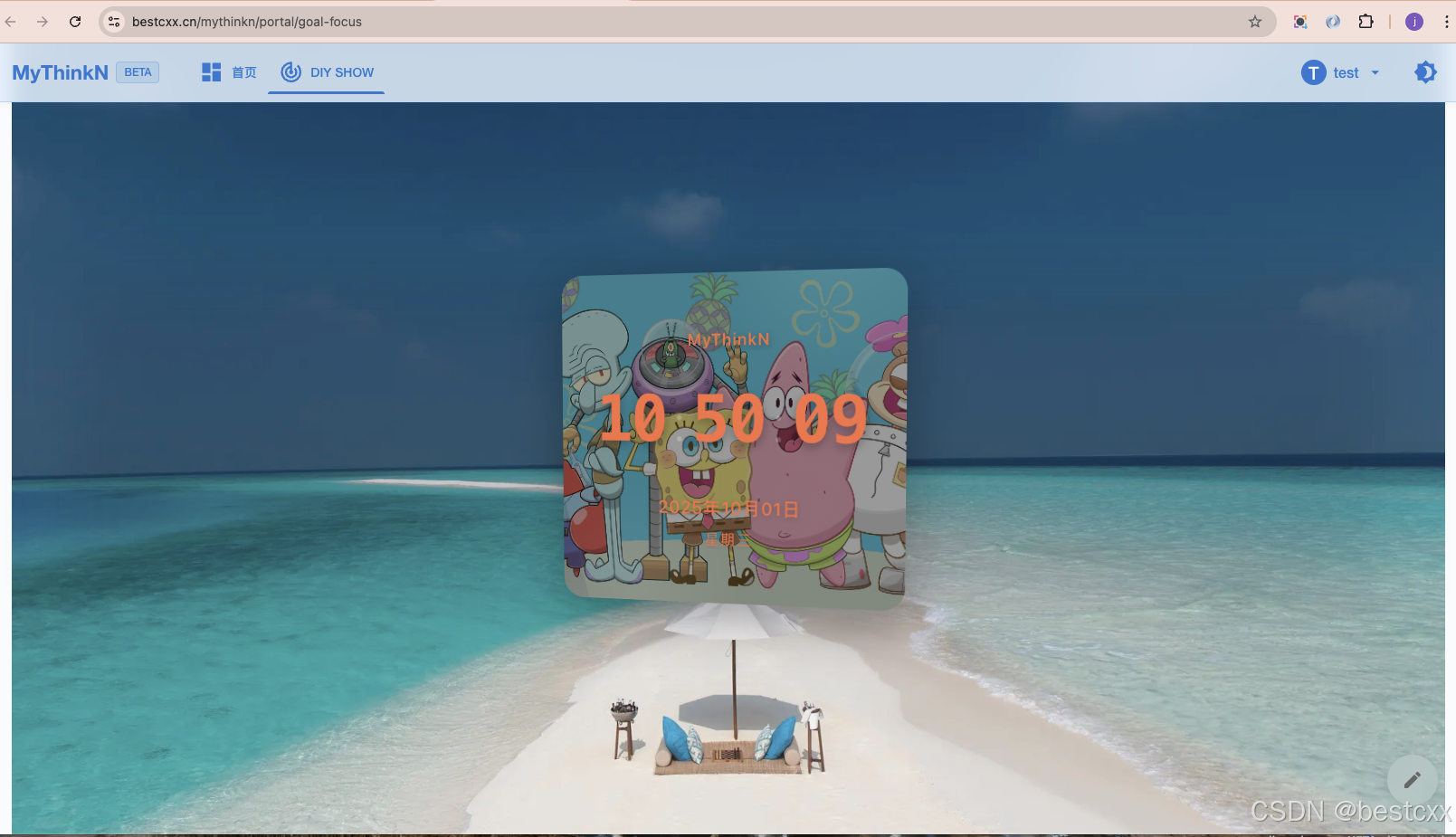The width and height of the screenshot is (1456, 837).
Task: Toggle the dark/light theme icon
Action: coord(1425,72)
